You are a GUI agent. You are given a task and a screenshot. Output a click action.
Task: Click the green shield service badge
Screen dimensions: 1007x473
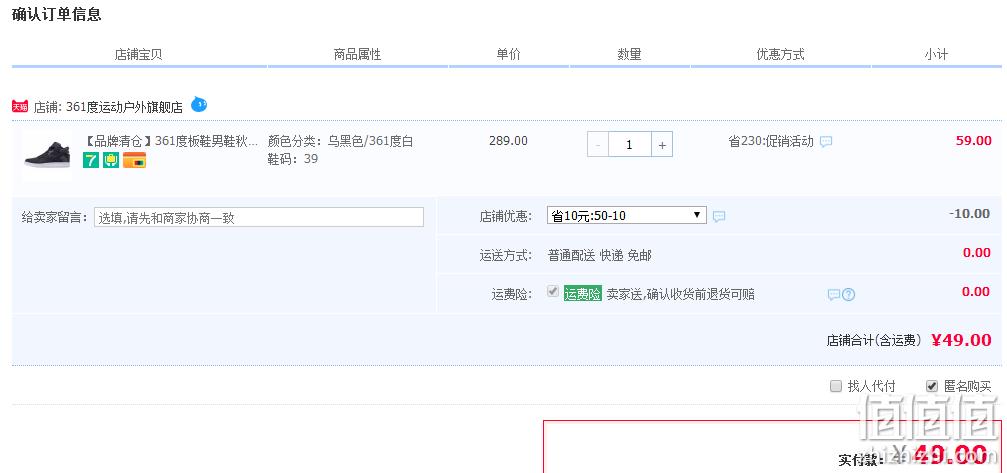click(x=111, y=160)
